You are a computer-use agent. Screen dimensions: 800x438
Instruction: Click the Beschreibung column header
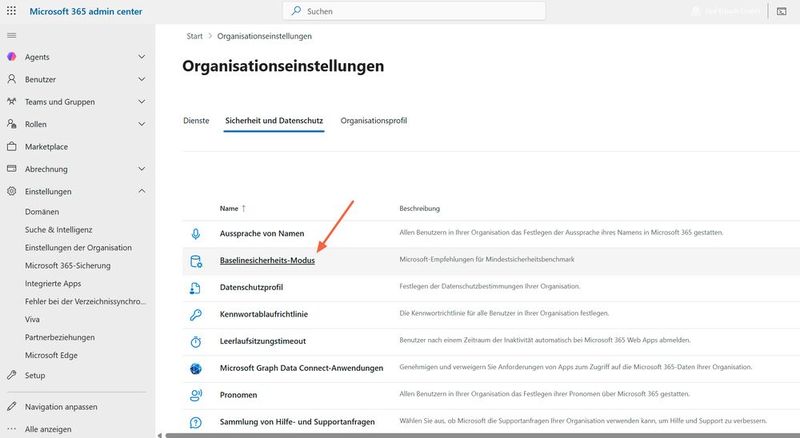[x=419, y=208]
